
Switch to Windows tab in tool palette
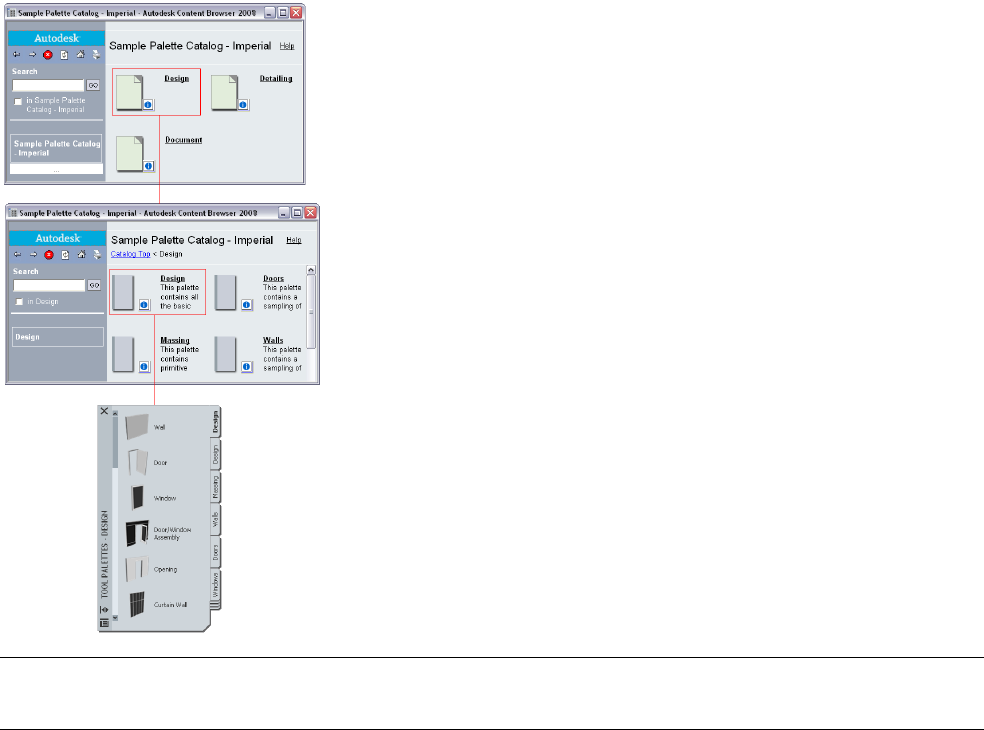(x=215, y=585)
